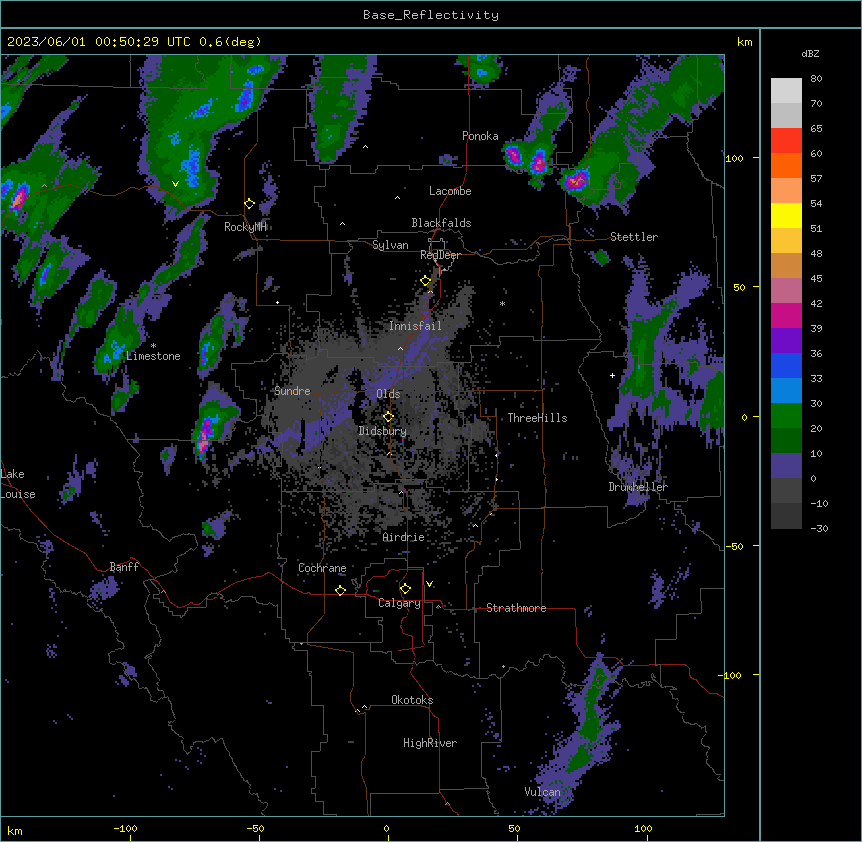Click the Ponoka city label

click(480, 136)
